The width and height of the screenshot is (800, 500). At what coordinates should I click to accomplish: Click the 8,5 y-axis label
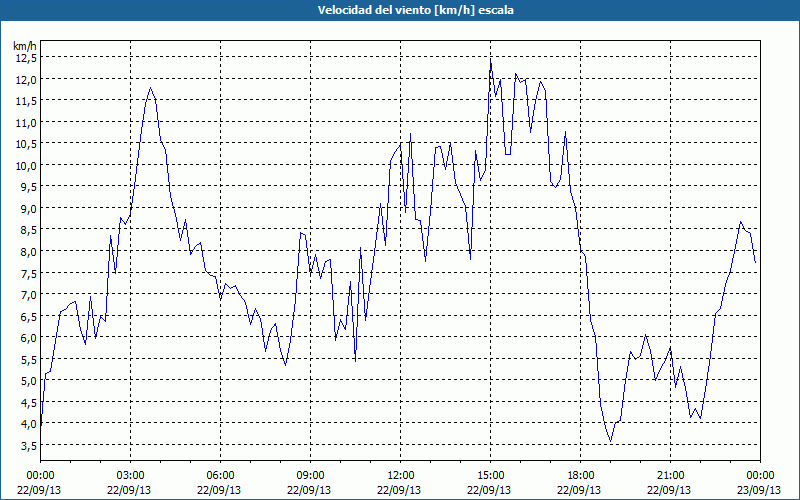click(29, 230)
